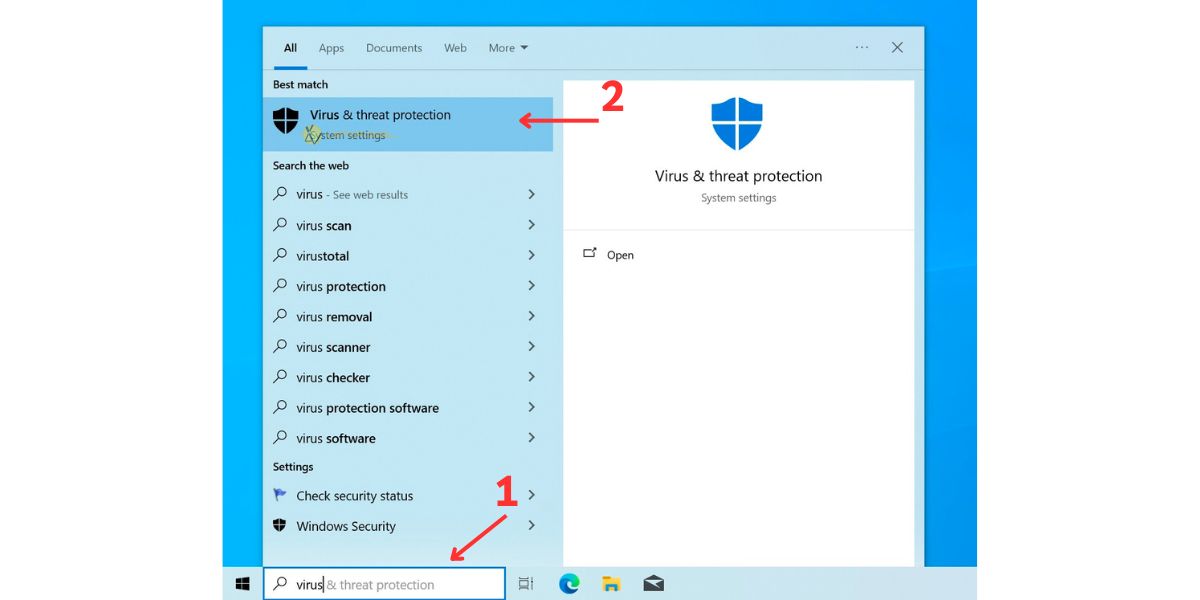Viewport: 1200px width, 600px height.
Task: Open the Windows Start button
Action: click(x=242, y=584)
